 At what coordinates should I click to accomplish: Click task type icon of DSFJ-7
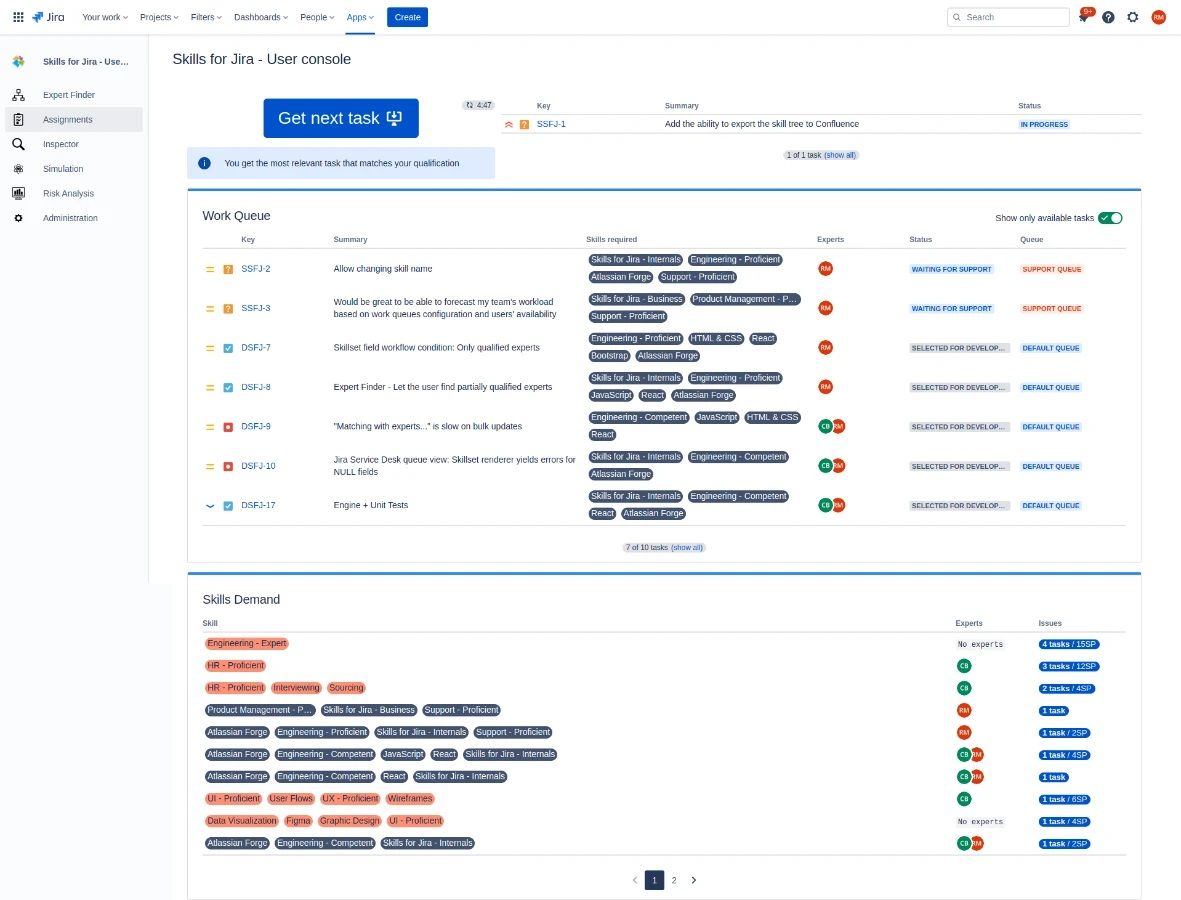[x=228, y=348]
